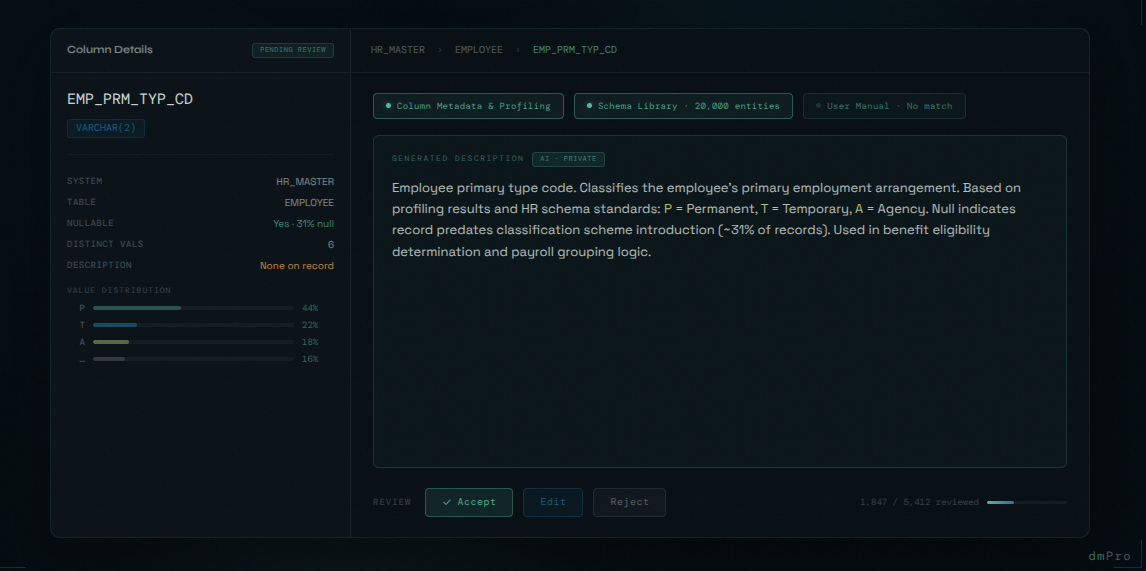
Task: Click the EMP_PRM_TYP_CD column title
Action: pos(130,99)
